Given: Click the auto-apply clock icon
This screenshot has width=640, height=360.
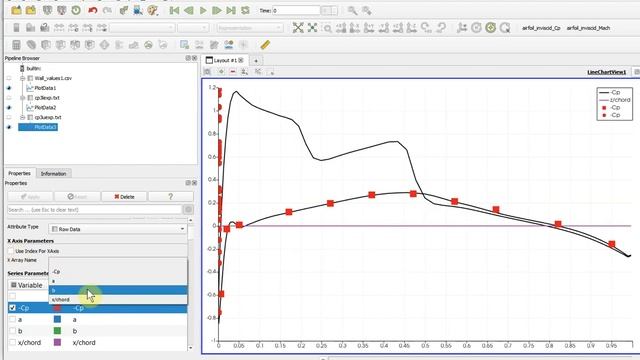Looking at the screenshot, I should [x=76, y=10].
